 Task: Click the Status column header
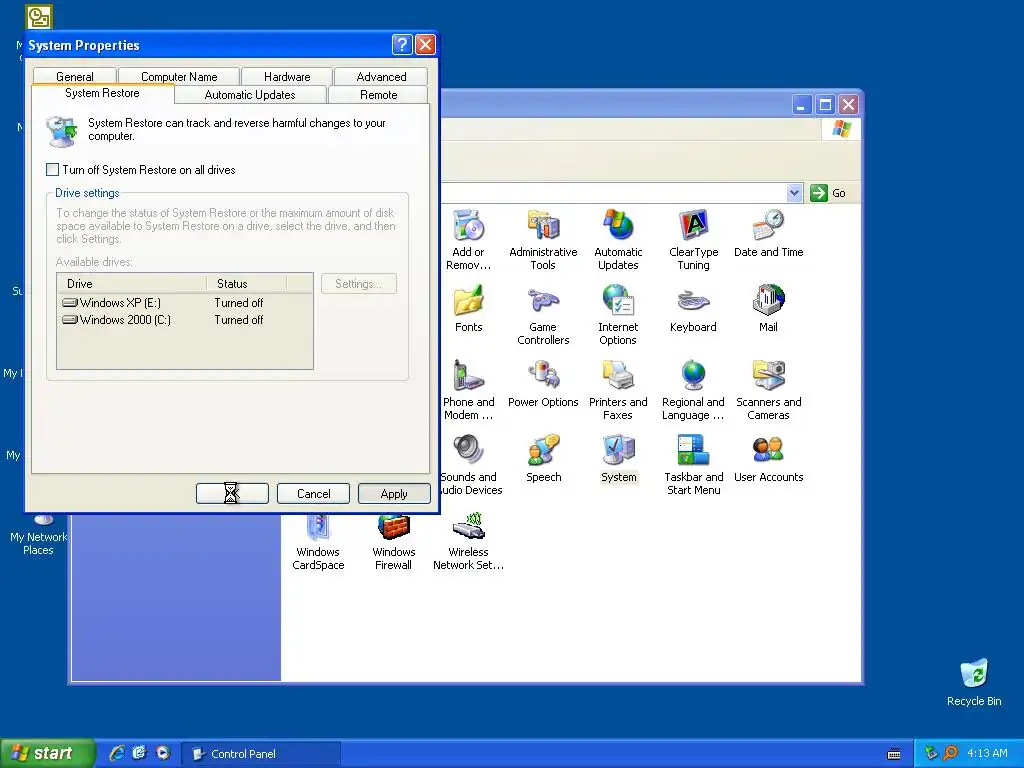click(x=247, y=283)
